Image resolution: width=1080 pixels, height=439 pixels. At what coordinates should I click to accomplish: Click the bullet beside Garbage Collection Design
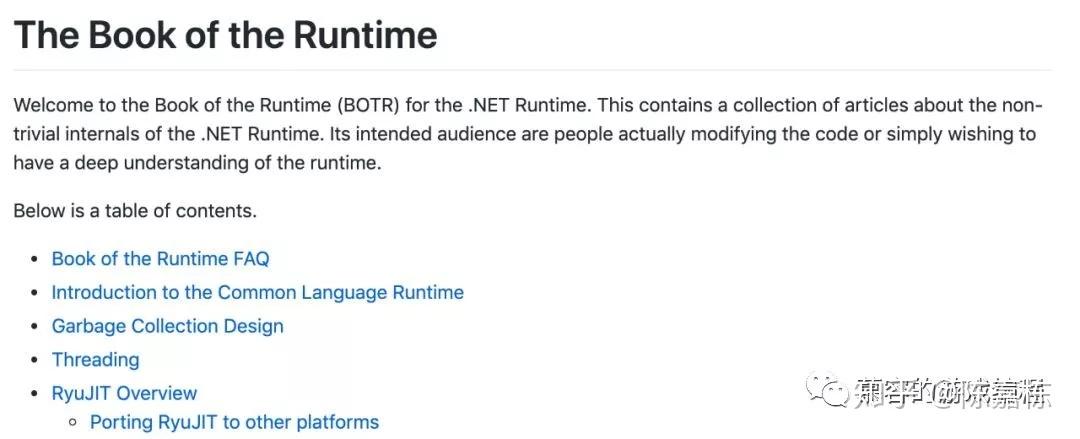[34, 327]
